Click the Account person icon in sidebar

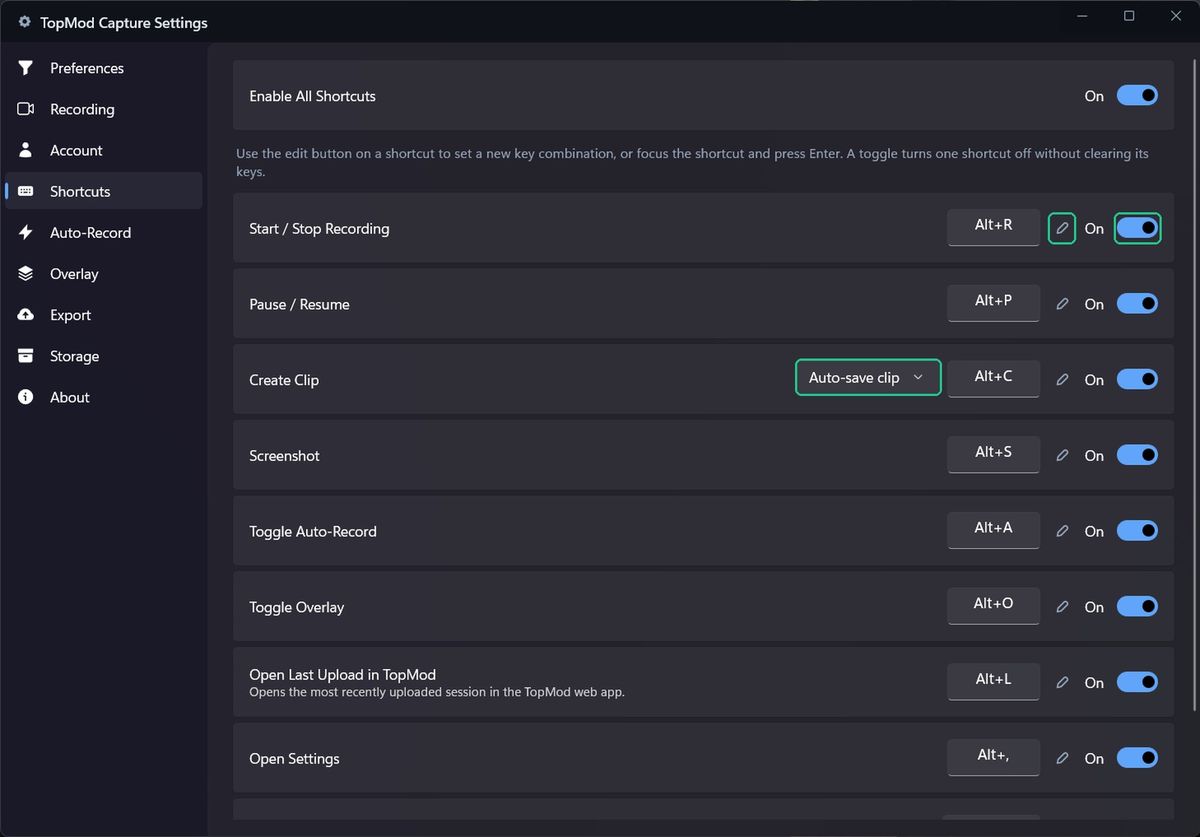coord(26,150)
